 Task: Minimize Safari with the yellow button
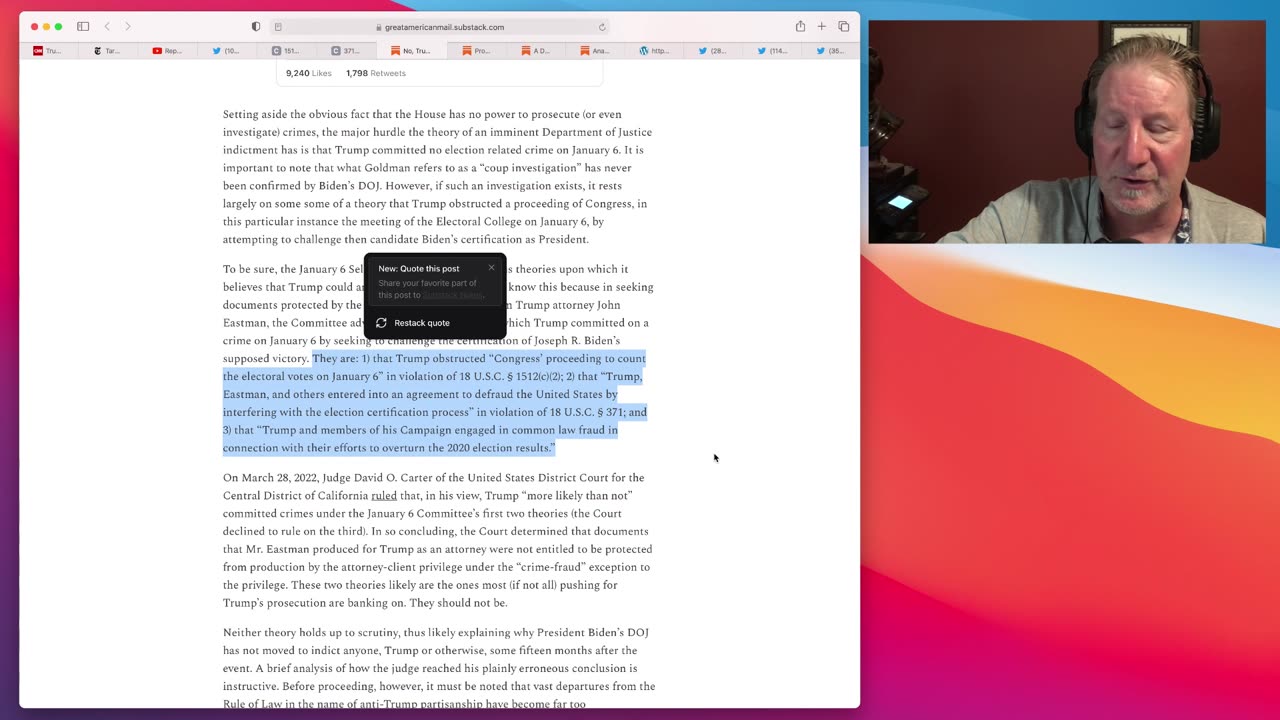click(x=46, y=27)
